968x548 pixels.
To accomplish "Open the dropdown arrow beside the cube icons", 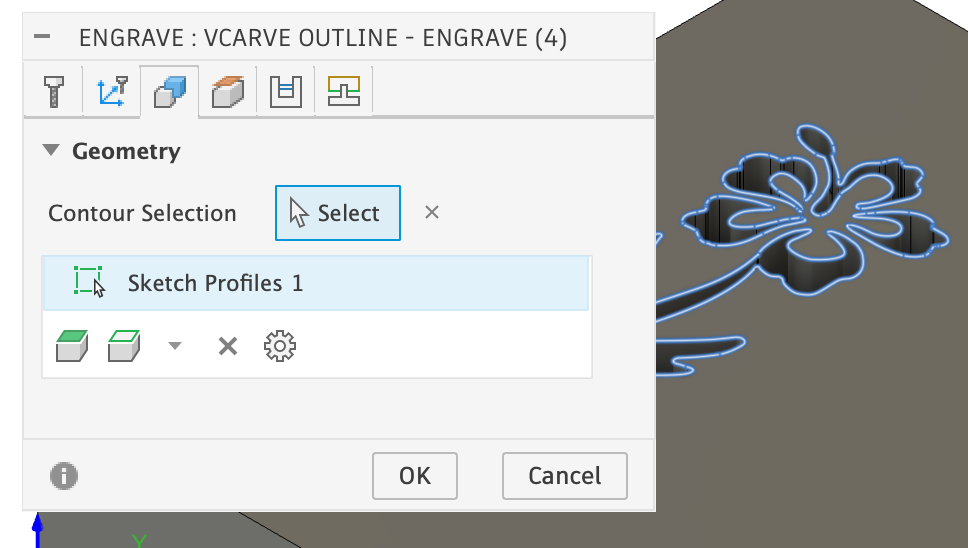I will pyautogui.click(x=175, y=346).
